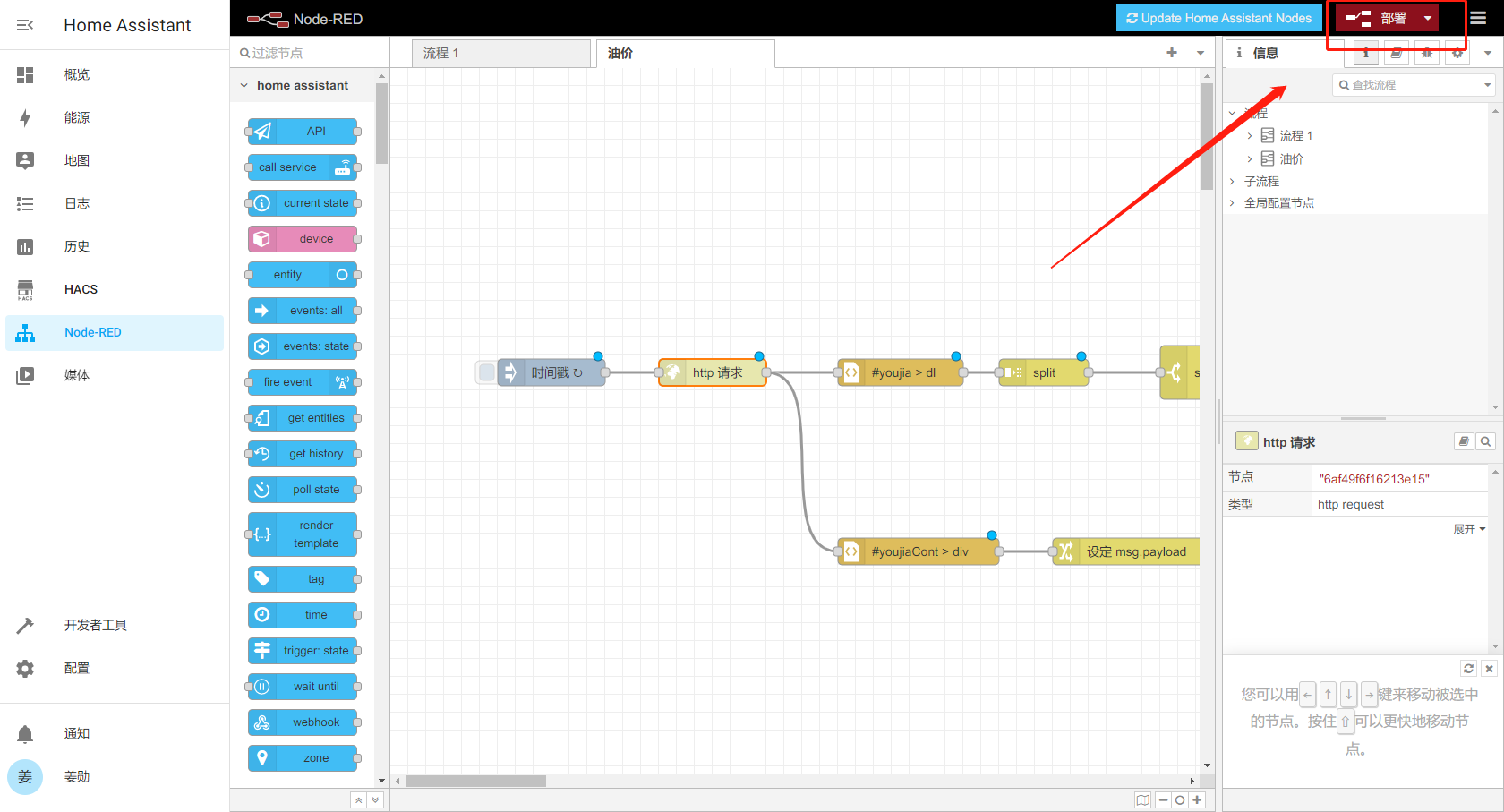Toggle the canvas navigator map icon

[1142, 799]
